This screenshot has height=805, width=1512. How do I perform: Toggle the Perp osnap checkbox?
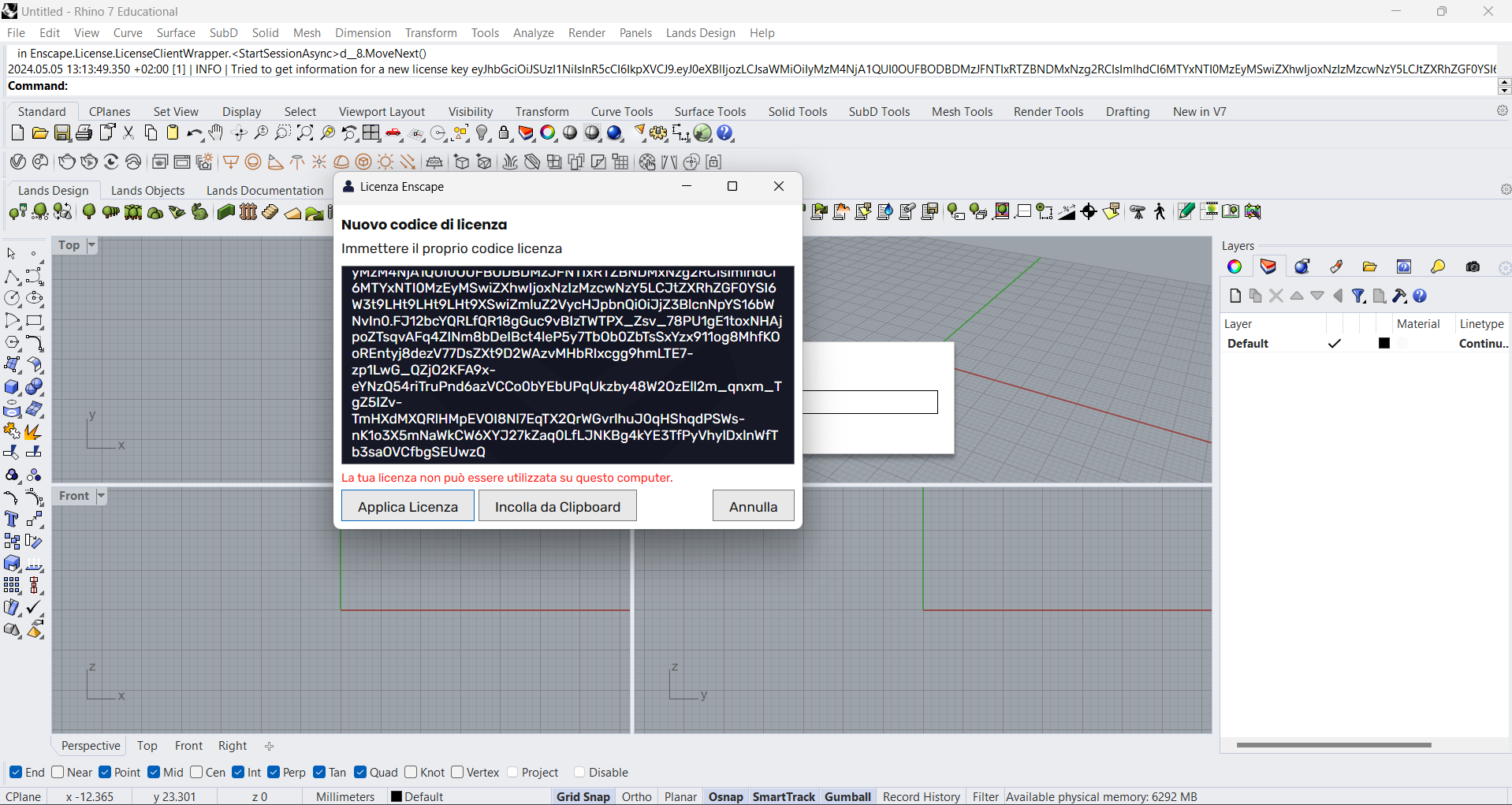[x=274, y=772]
